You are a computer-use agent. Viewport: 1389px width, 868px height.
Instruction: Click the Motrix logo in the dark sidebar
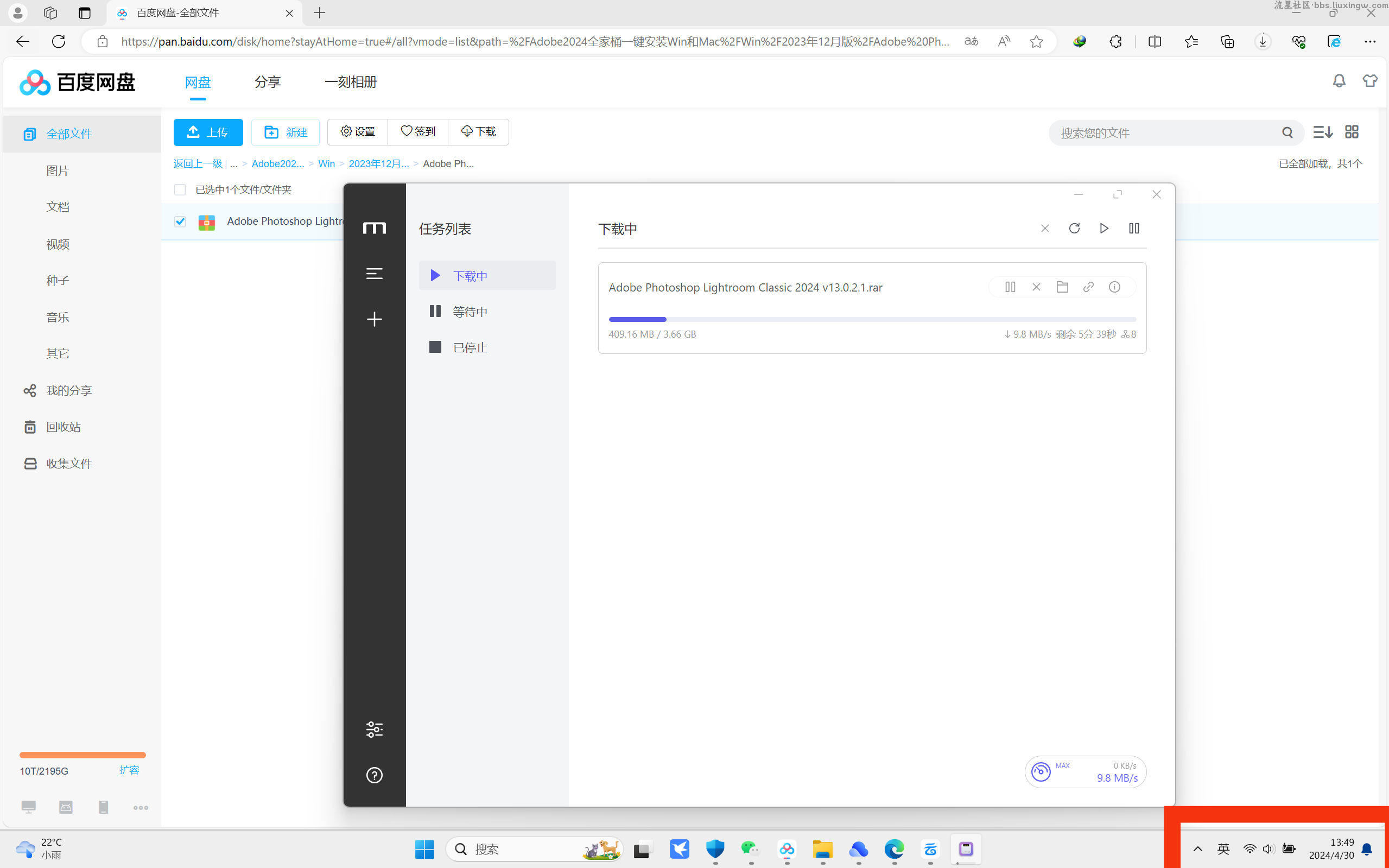(x=374, y=228)
